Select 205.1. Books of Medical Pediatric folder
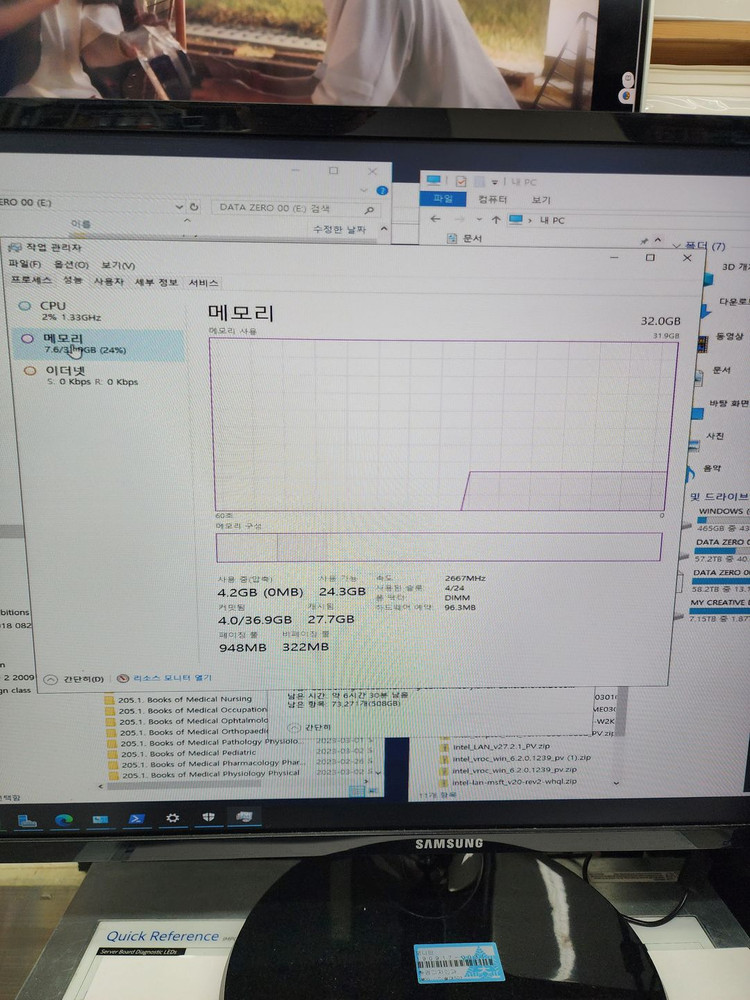Image resolution: width=750 pixels, height=1000 pixels. point(182,753)
